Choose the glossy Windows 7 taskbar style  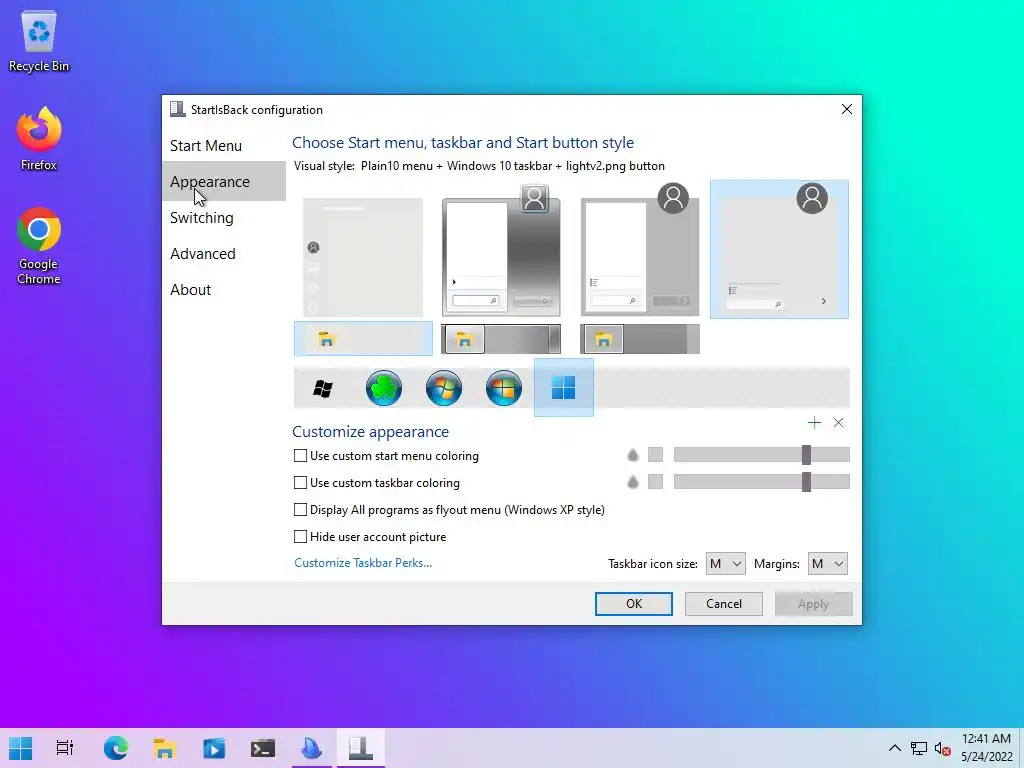(x=501, y=339)
